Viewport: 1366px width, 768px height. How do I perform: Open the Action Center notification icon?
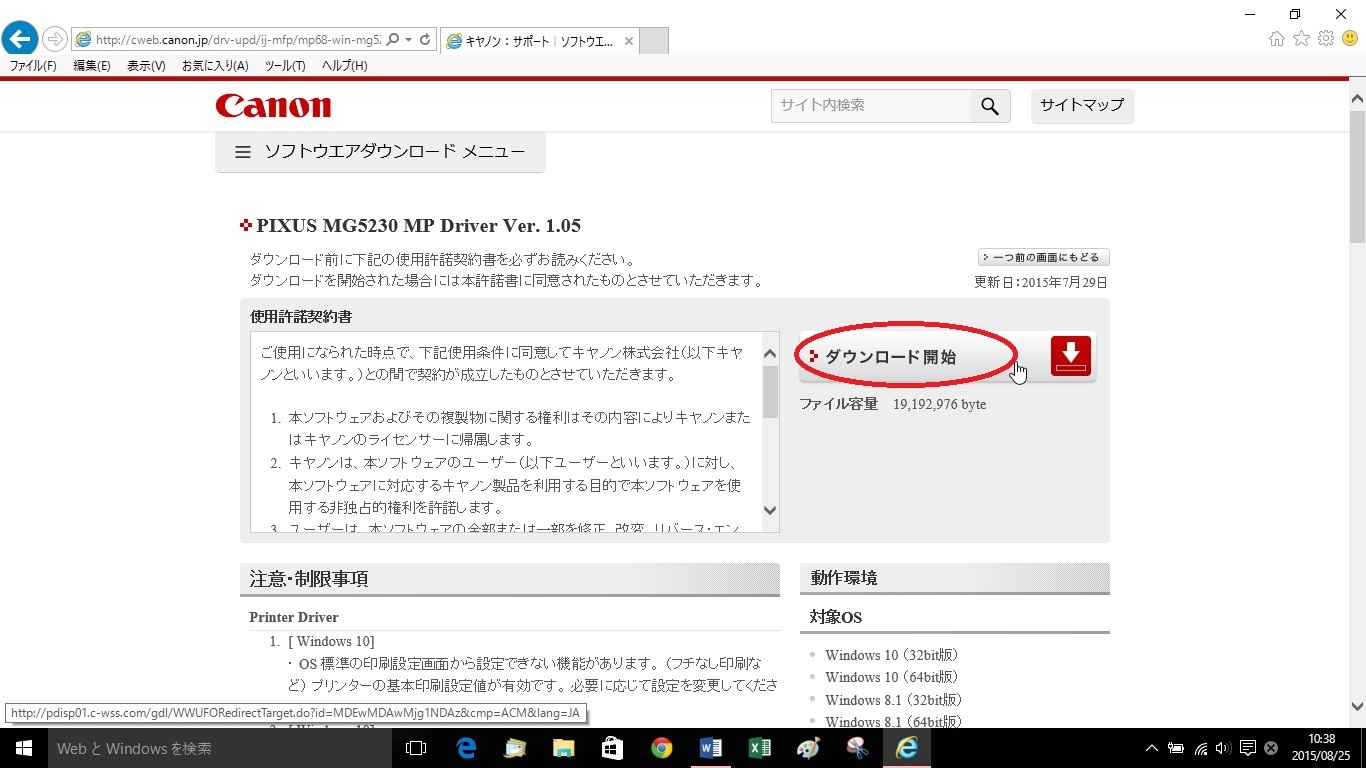point(1248,748)
